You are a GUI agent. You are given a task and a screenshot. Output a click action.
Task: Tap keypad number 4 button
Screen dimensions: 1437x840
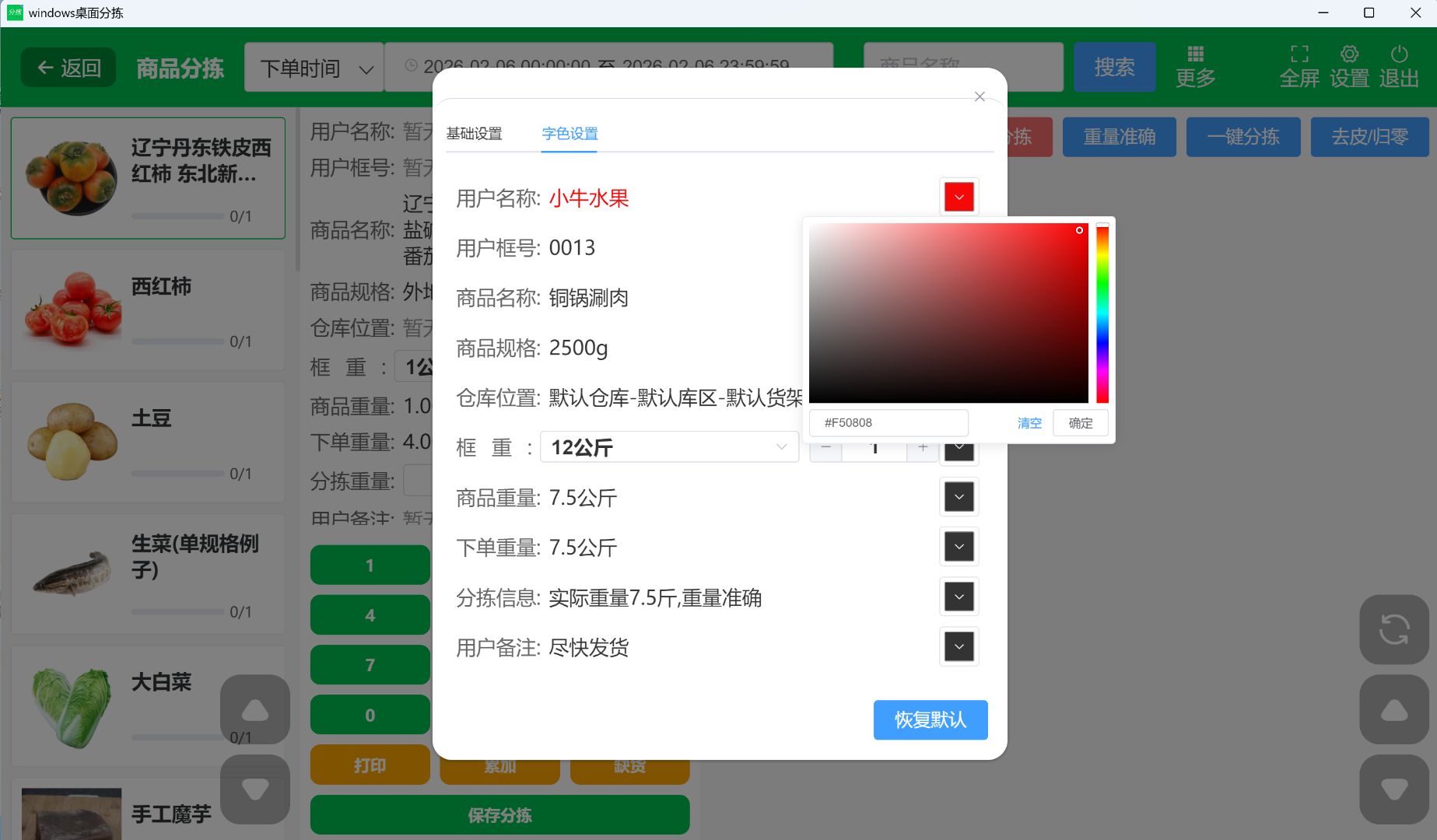370,615
